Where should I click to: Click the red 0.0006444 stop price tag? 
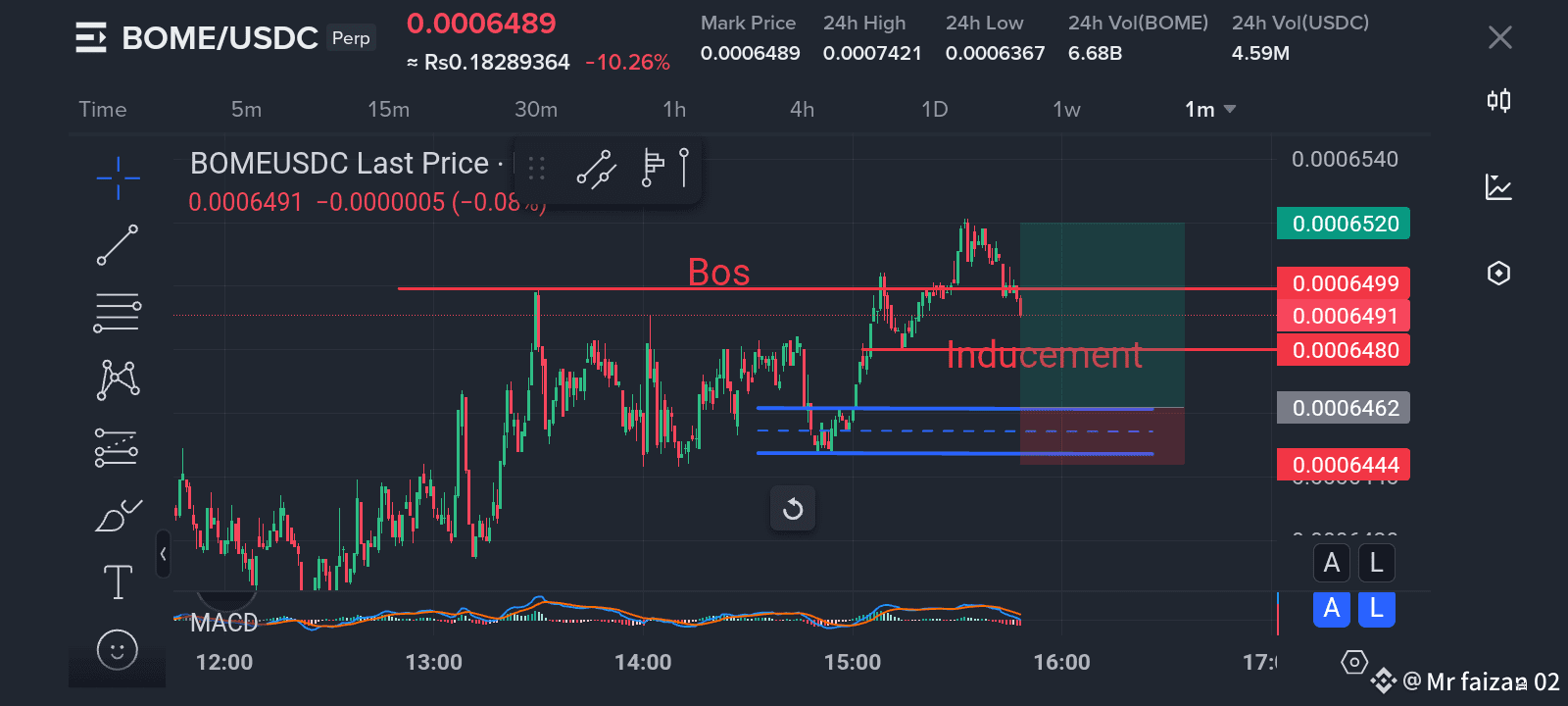click(1344, 465)
